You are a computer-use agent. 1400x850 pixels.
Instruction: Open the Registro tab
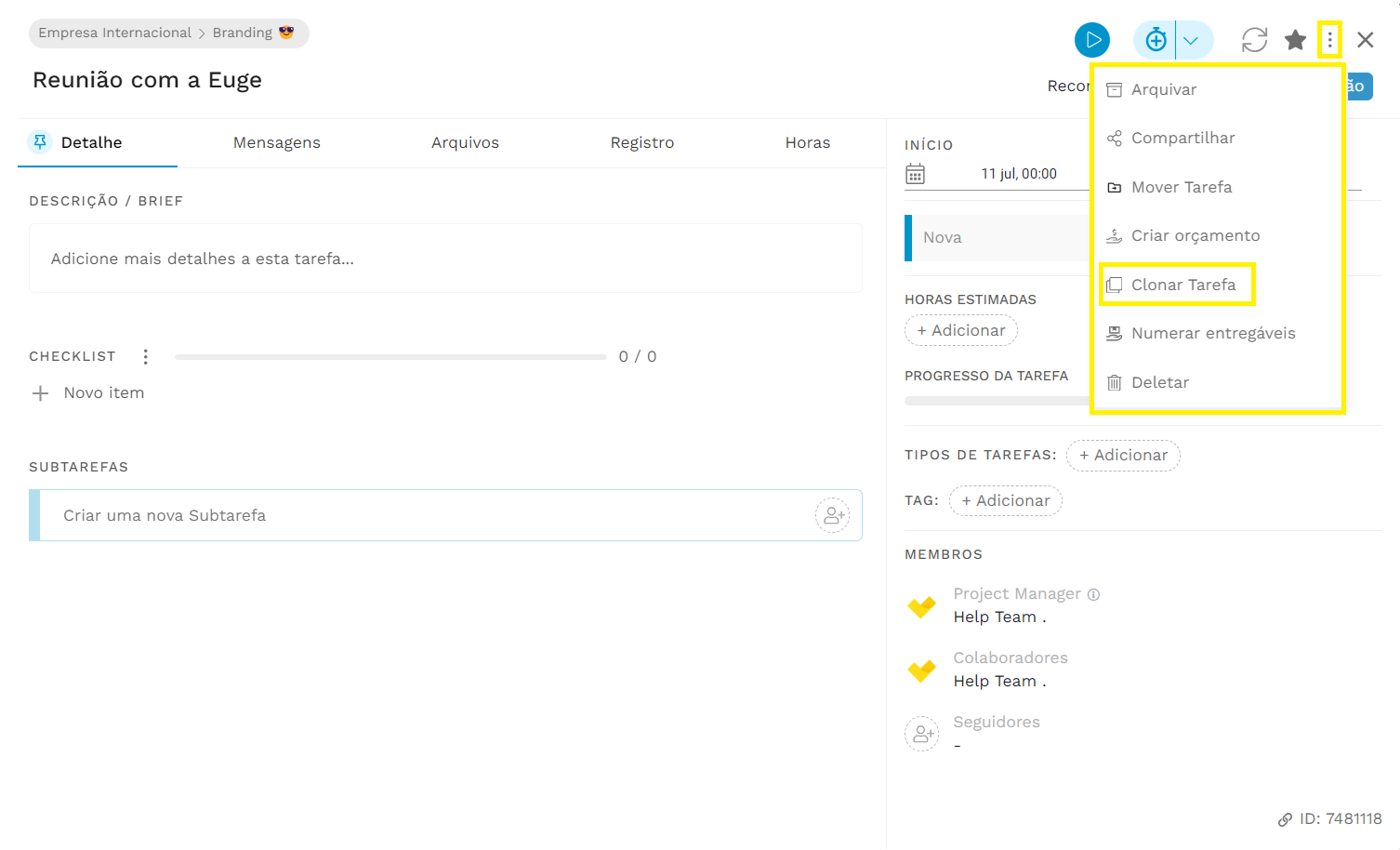[x=641, y=142]
